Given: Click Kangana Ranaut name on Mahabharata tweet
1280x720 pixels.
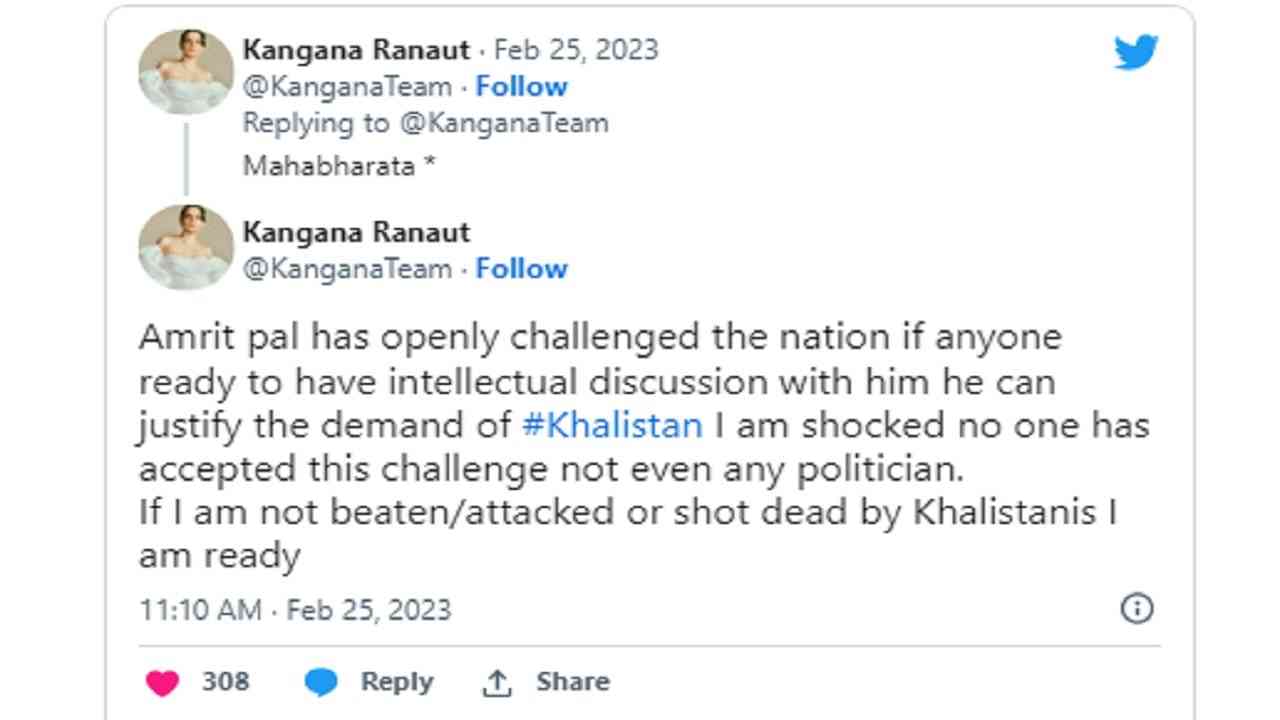Looking at the screenshot, I should pyautogui.click(x=356, y=50).
